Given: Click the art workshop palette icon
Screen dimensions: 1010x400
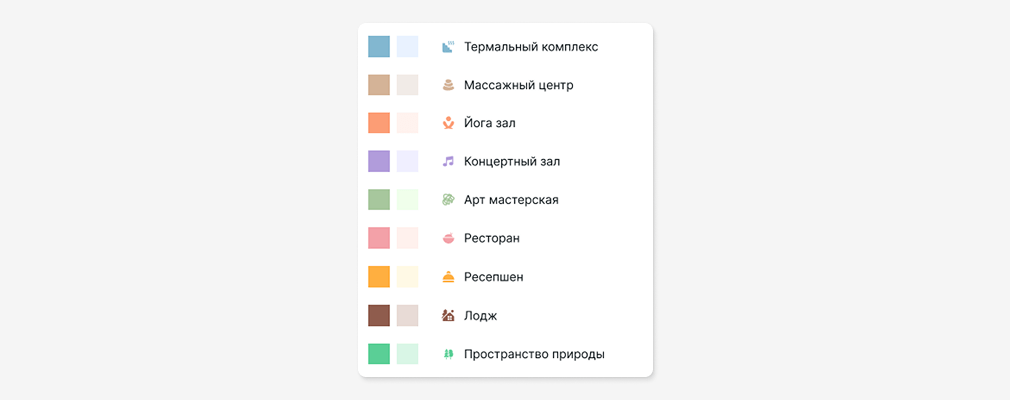Looking at the screenshot, I should coord(448,200).
